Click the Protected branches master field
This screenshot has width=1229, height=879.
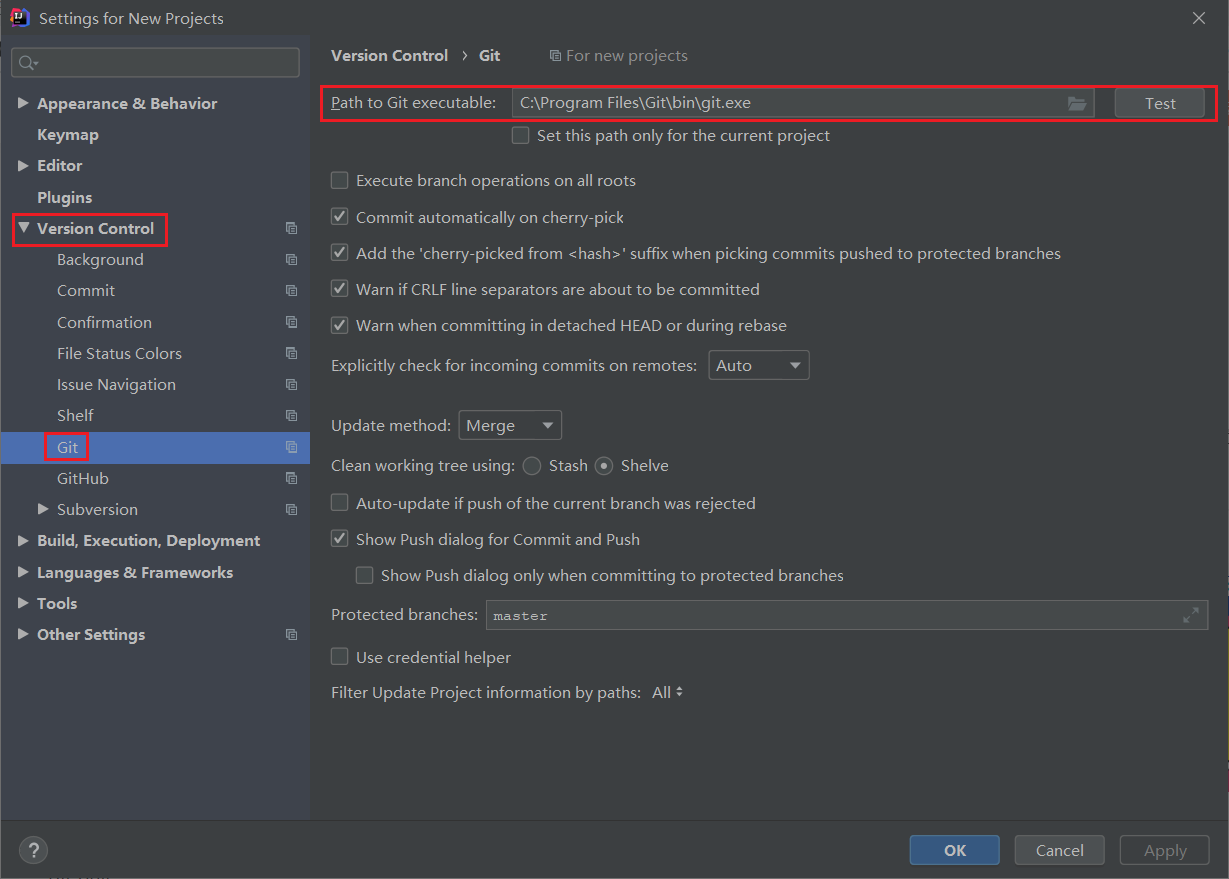tap(847, 615)
